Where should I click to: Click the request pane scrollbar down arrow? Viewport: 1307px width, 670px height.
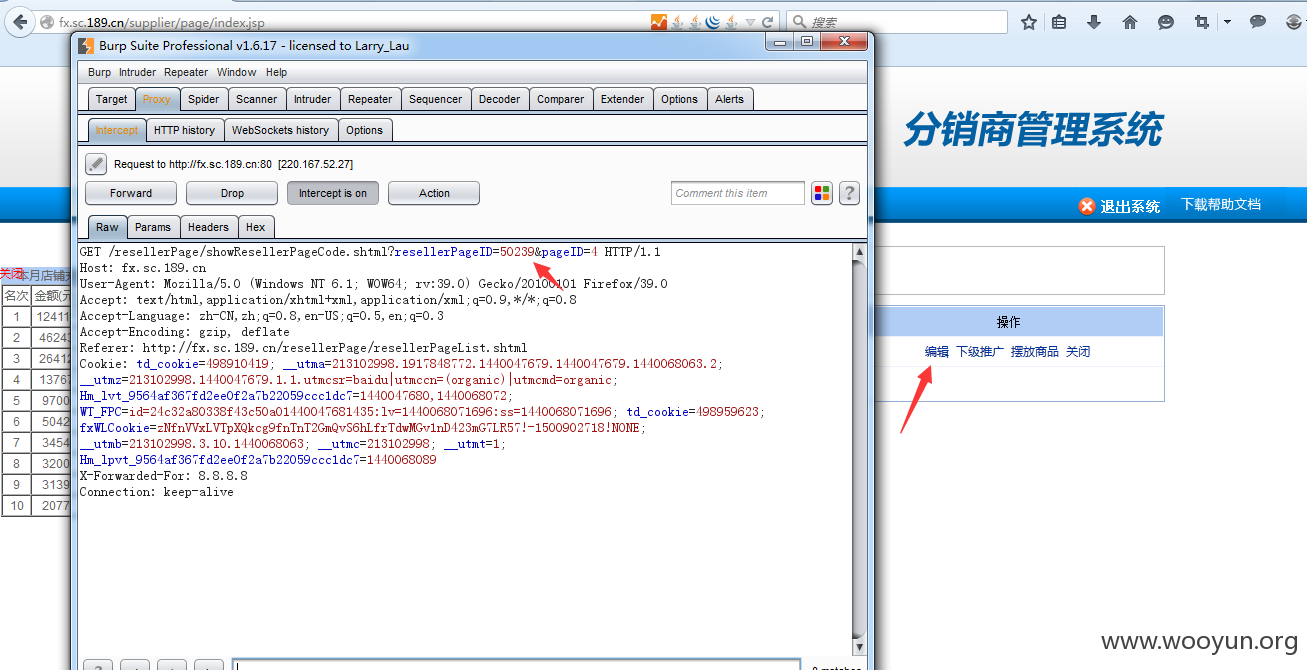click(x=859, y=646)
